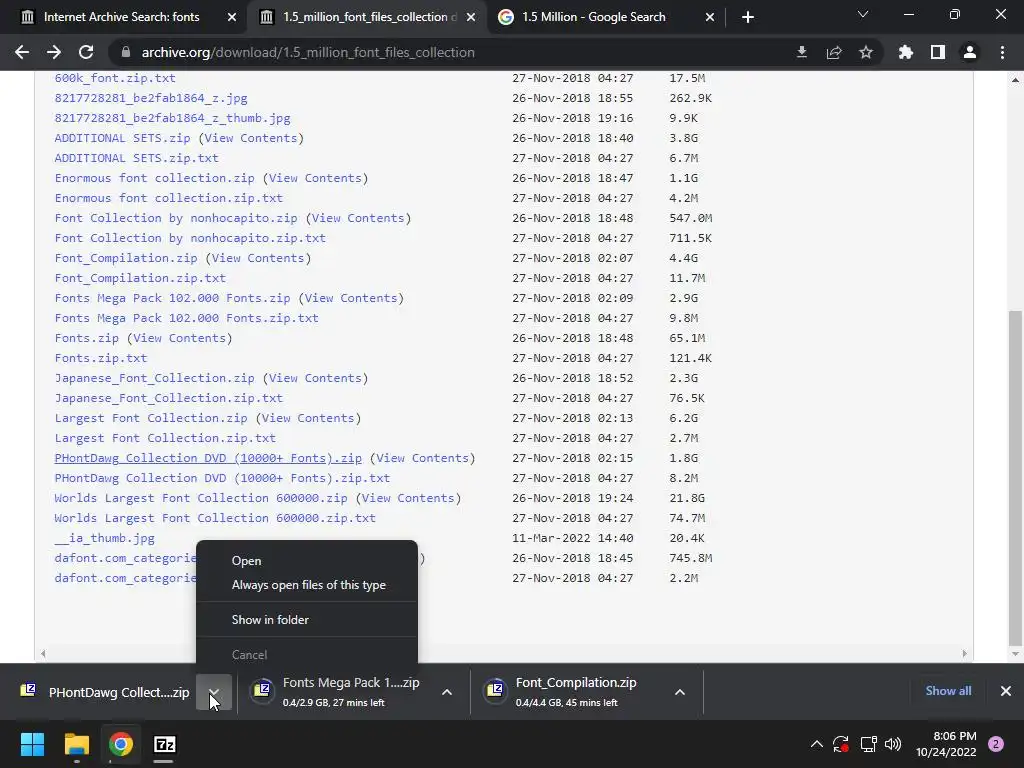Reload the archive.org page

(86, 52)
